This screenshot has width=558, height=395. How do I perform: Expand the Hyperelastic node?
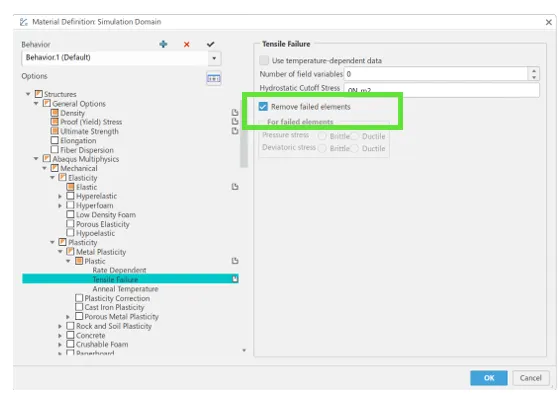coord(60,196)
